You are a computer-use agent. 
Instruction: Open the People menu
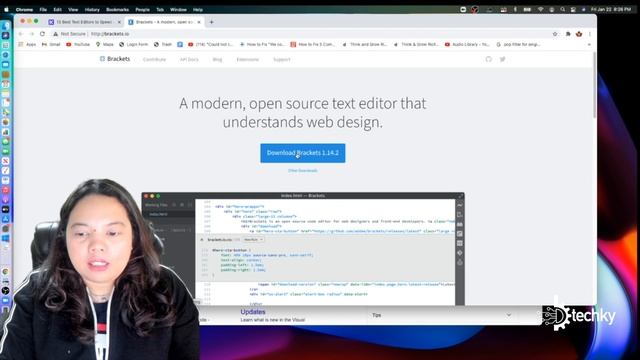click(x=142, y=9)
